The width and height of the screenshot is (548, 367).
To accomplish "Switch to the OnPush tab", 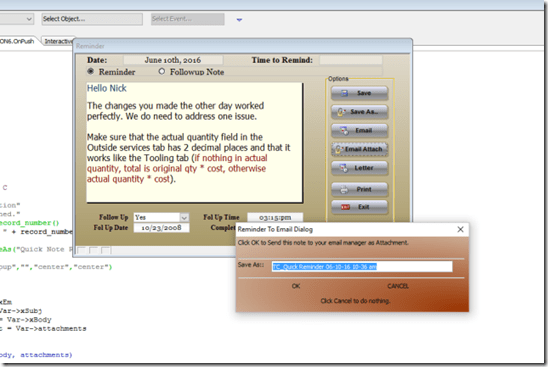I will click(17, 41).
